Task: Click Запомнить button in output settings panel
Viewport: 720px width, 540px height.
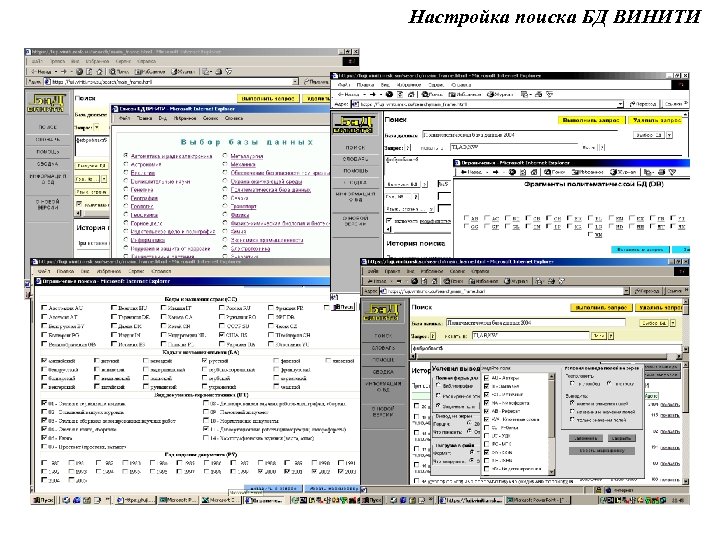Action: pyautogui.click(x=585, y=438)
